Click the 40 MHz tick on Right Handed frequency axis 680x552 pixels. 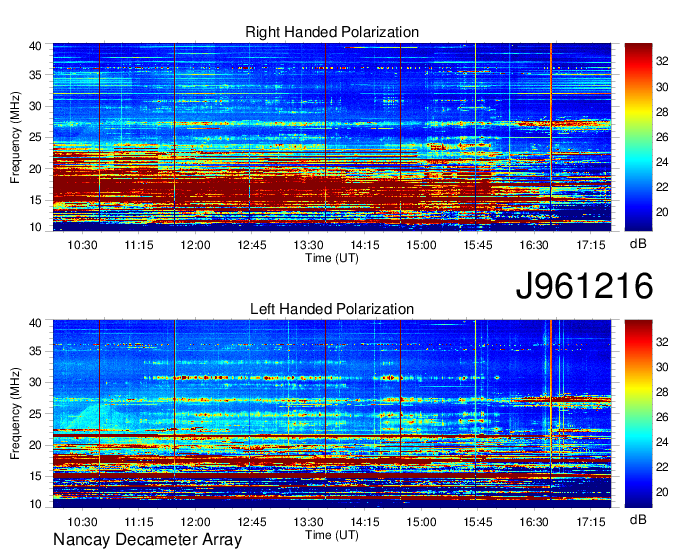pyautogui.click(x=35, y=46)
